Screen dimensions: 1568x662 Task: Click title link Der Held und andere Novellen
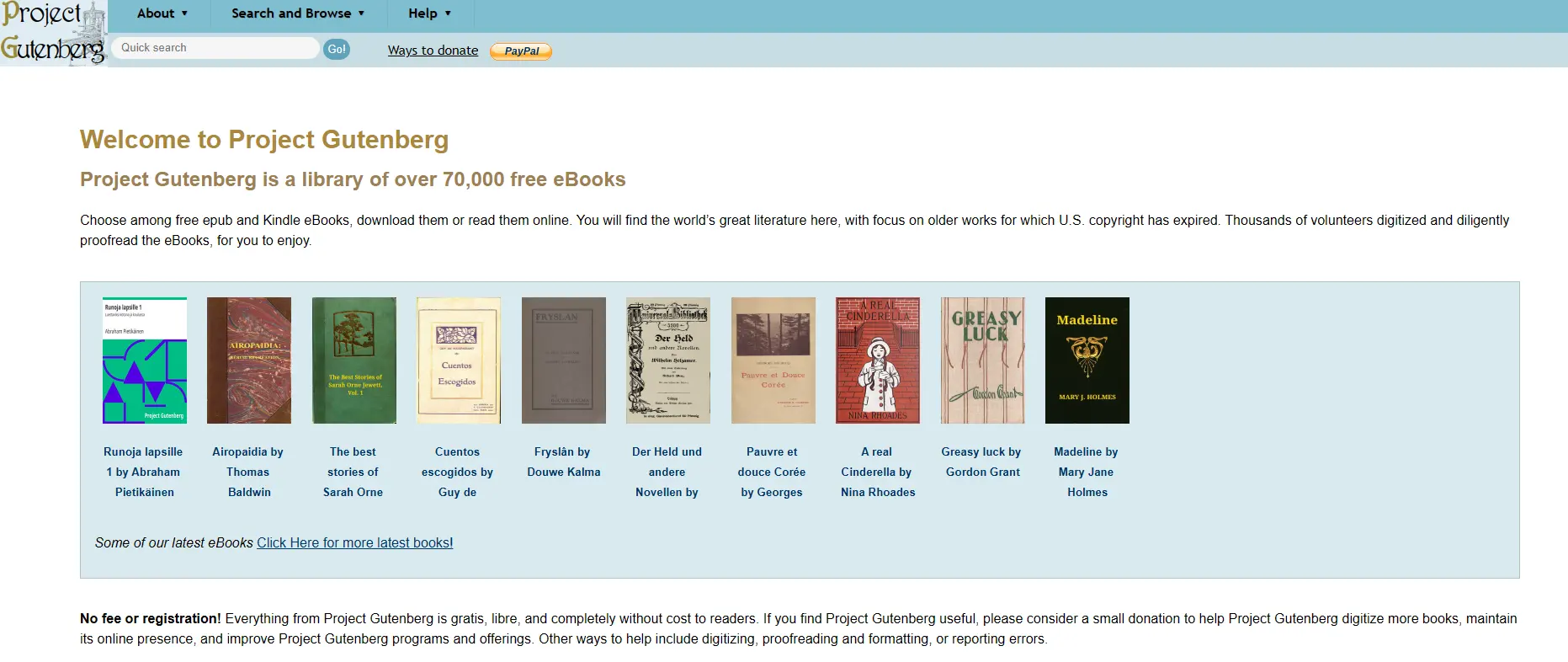point(667,472)
